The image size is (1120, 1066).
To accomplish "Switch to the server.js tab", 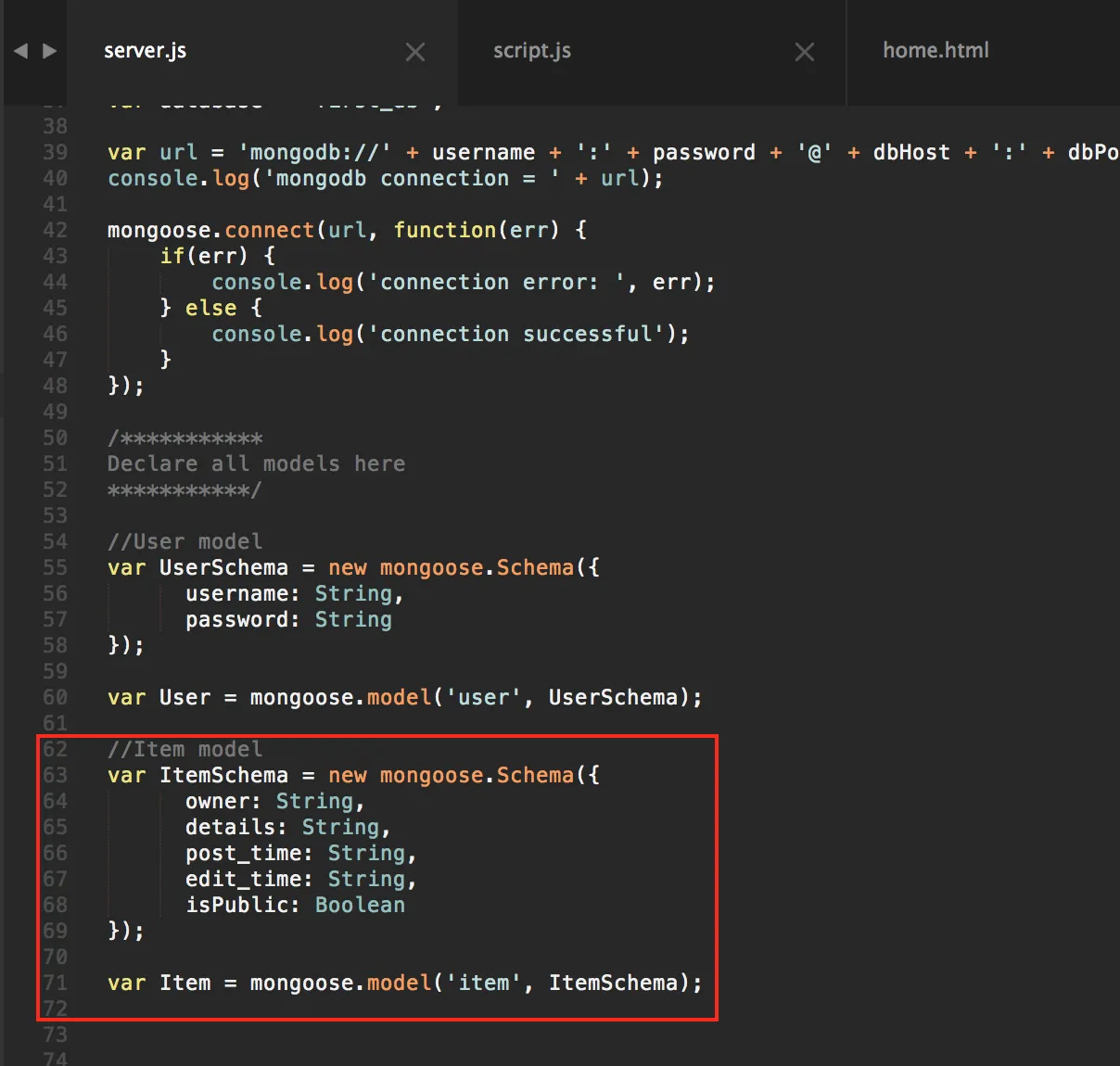I will (145, 51).
